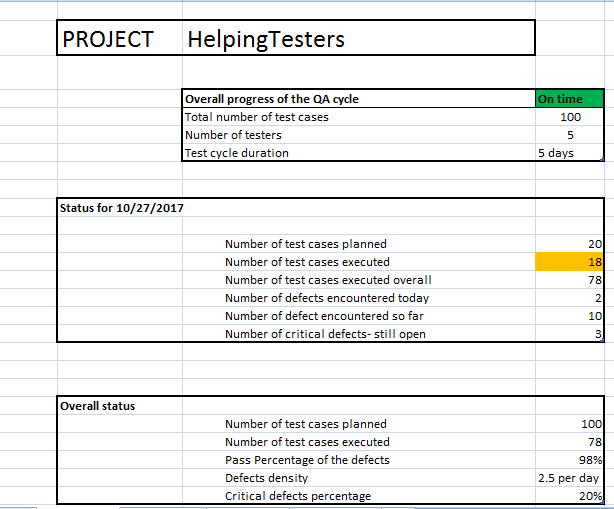This screenshot has height=509, width=614.
Task: Select the 5 days duration cell
Action: coord(569,153)
